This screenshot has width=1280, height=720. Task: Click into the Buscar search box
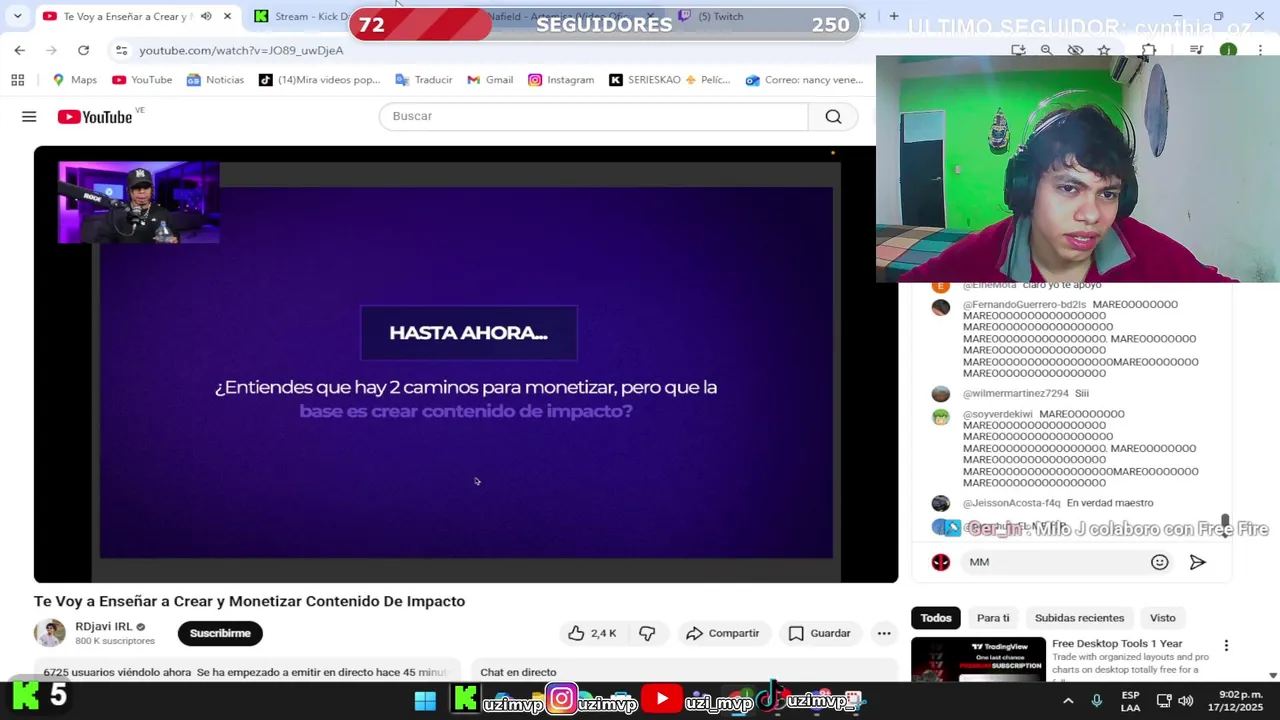pyautogui.click(x=593, y=116)
